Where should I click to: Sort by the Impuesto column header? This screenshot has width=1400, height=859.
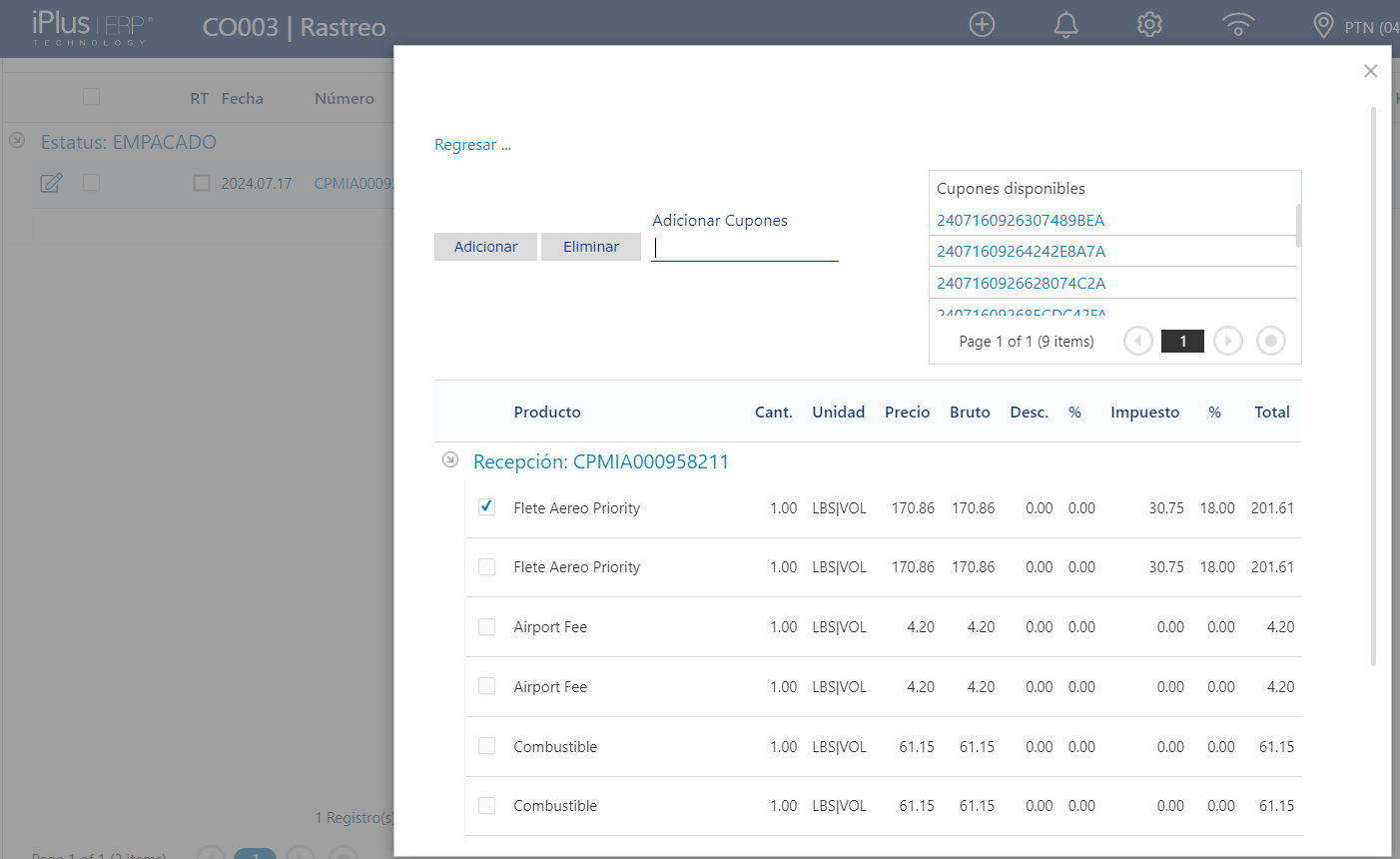[1144, 412]
